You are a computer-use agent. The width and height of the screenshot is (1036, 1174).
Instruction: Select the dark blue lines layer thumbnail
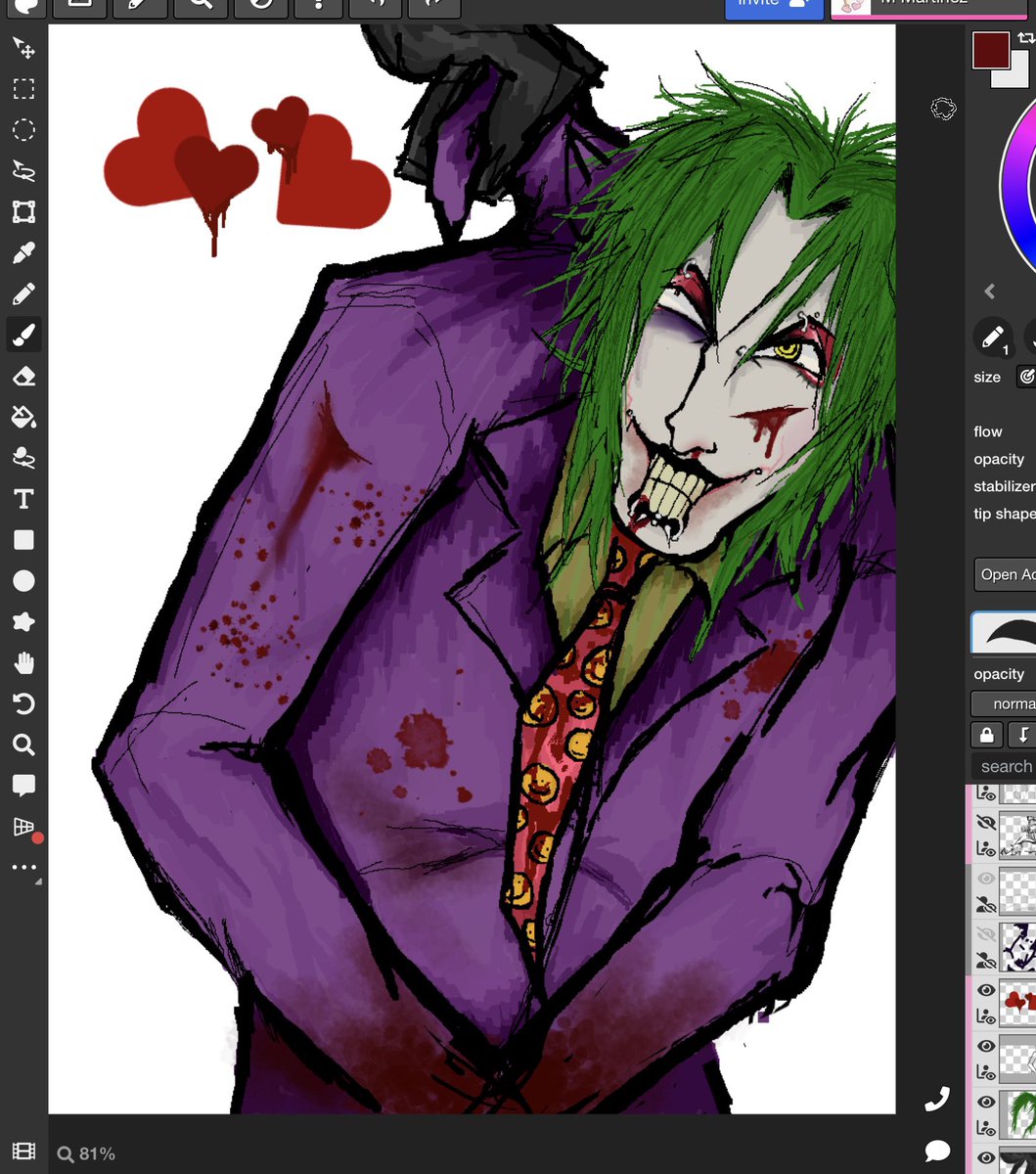click(x=1018, y=946)
